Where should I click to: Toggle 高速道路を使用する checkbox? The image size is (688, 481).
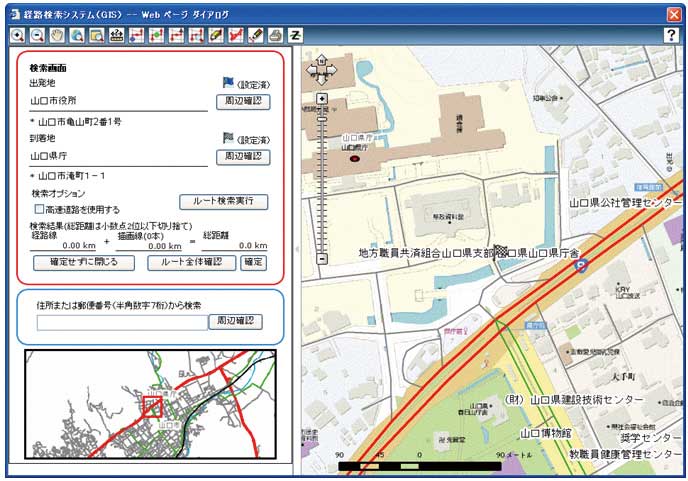click(x=39, y=210)
